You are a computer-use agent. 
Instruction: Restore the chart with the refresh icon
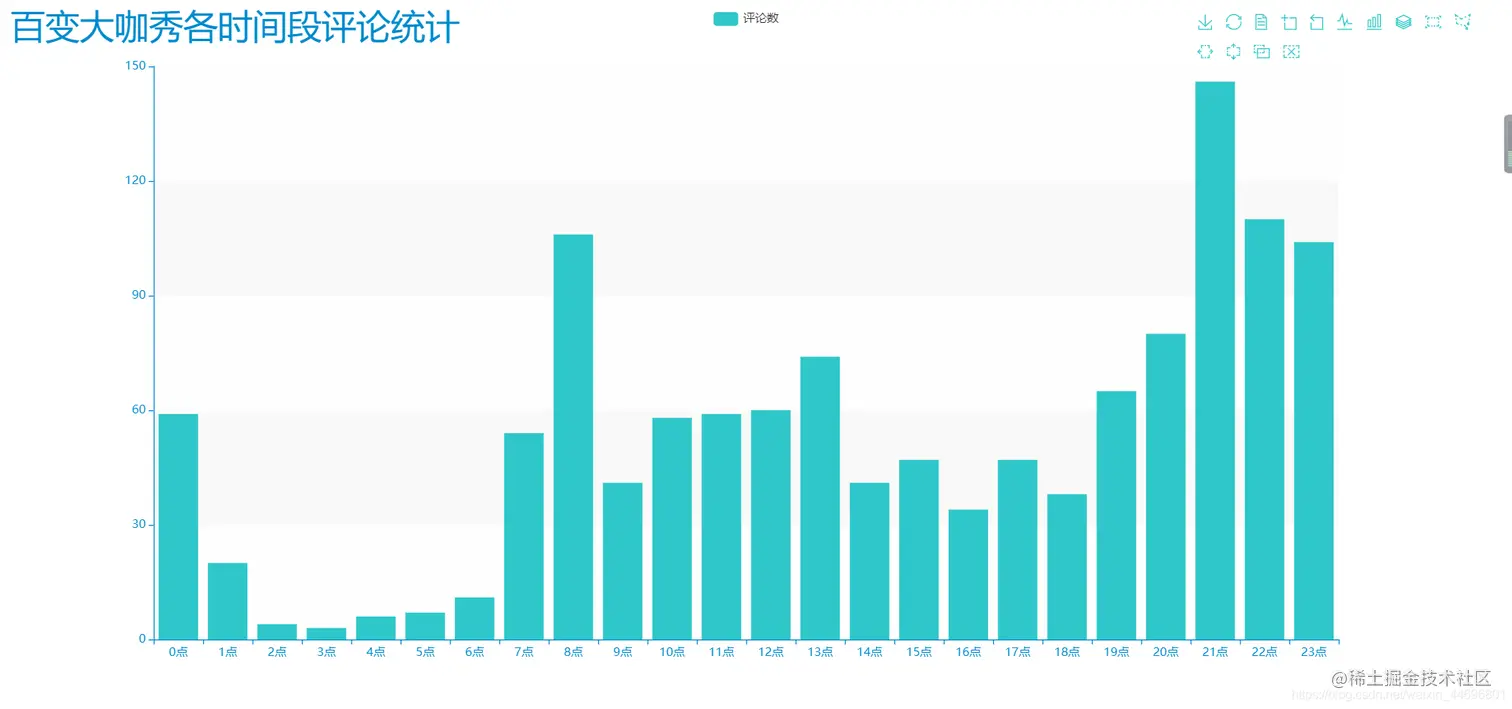click(x=1234, y=22)
